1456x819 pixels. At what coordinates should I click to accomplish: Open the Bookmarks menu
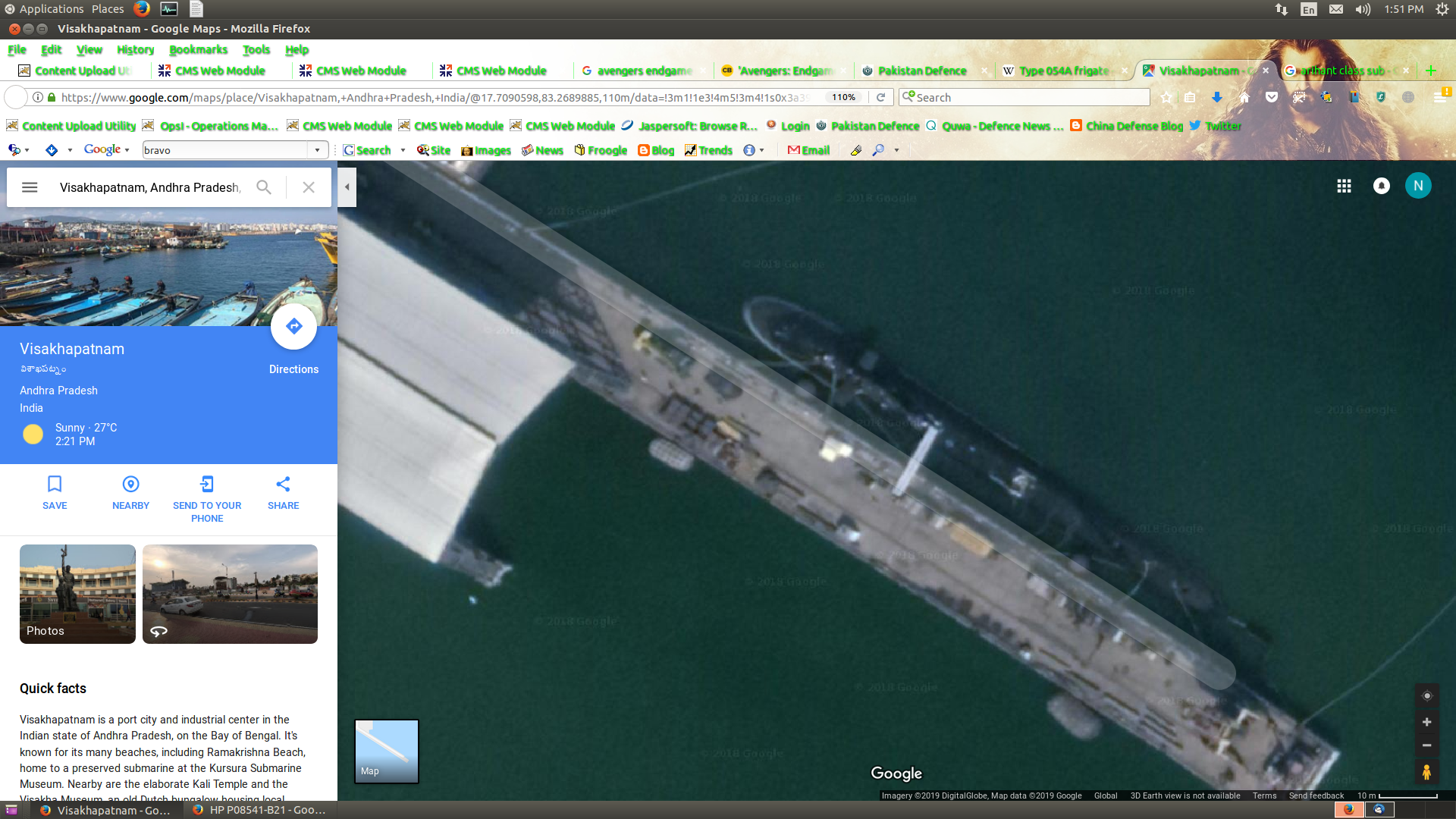click(x=198, y=49)
